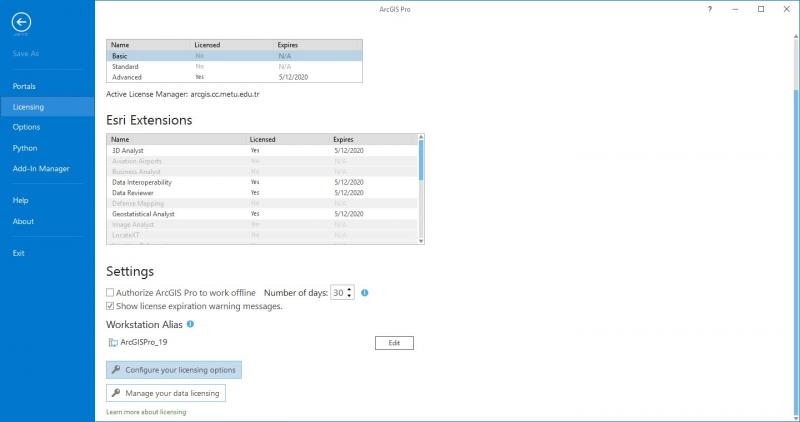Select the Data Reviewer extension row
Screen dimensions: 800x422
point(262,193)
